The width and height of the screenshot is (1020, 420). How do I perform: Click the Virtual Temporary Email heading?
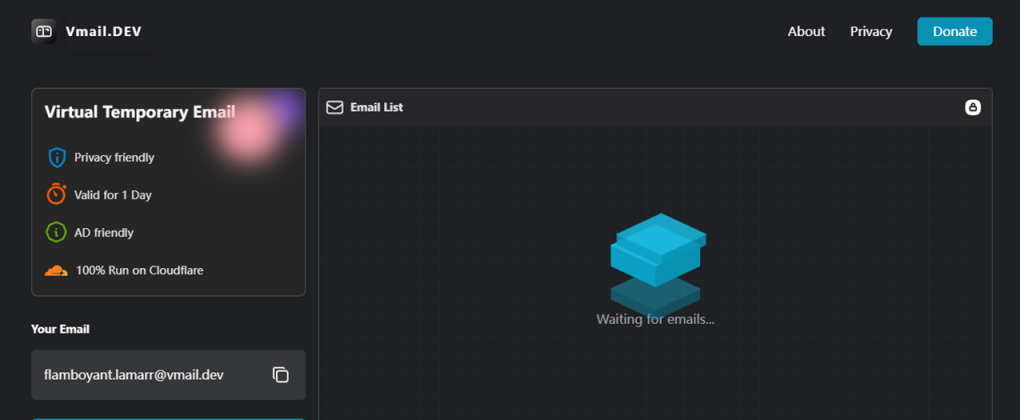click(x=140, y=112)
